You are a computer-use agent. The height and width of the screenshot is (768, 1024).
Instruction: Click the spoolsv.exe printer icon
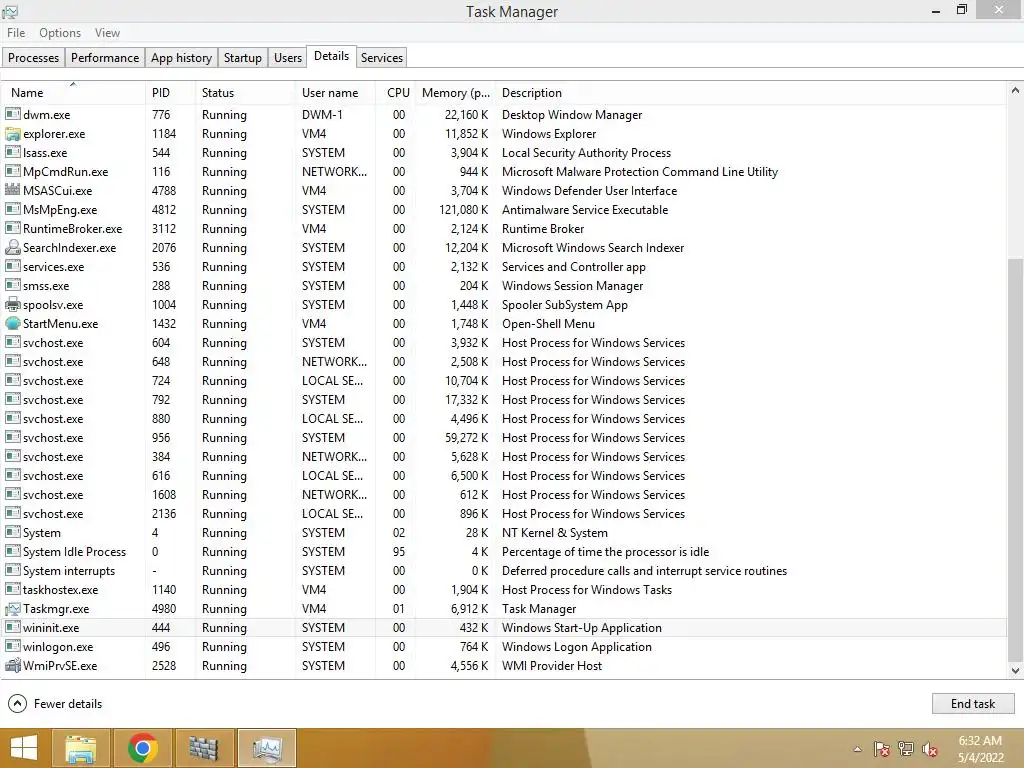tap(12, 304)
